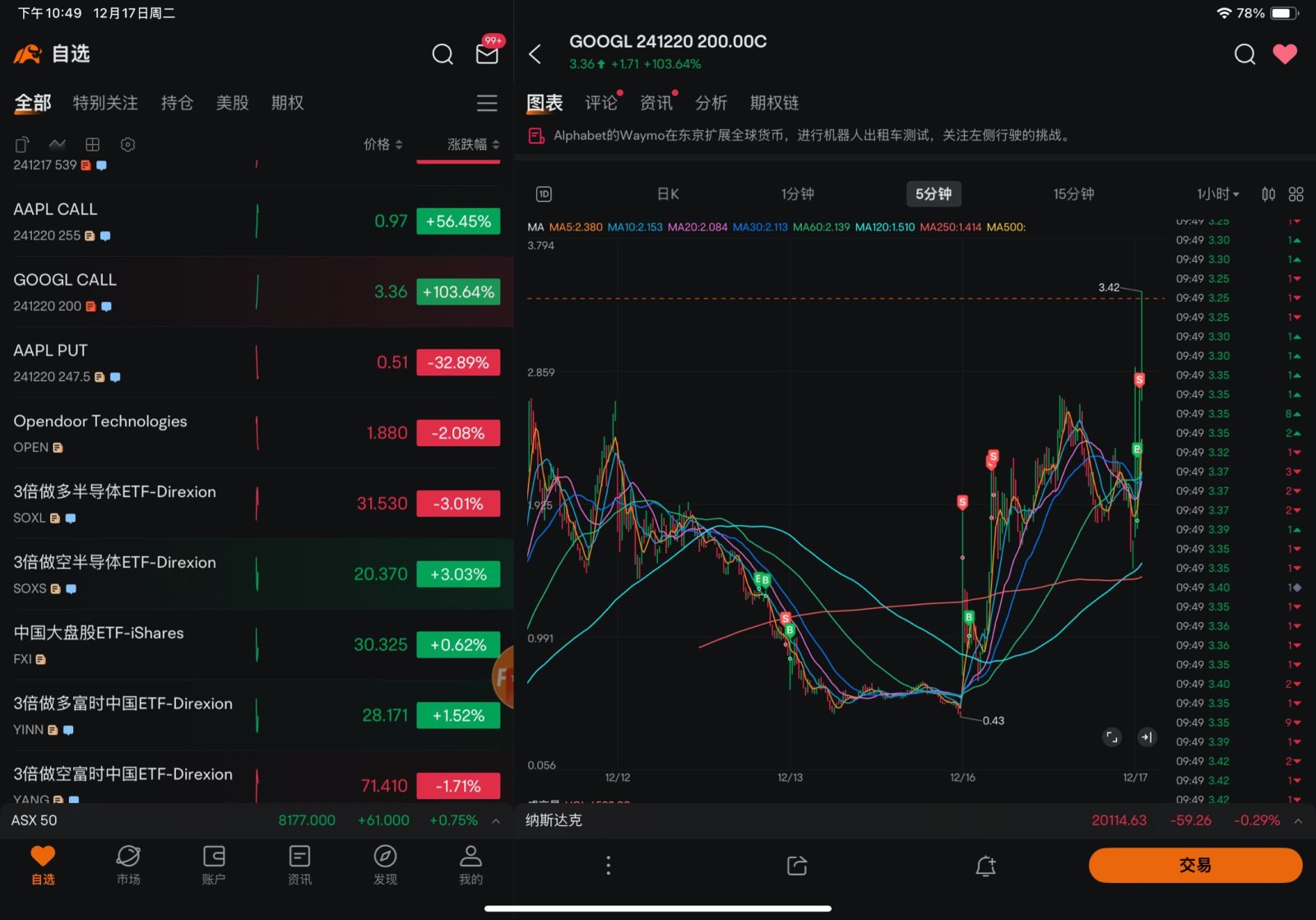Open the 资讯 news bottom tab
1316x920 pixels.
[x=299, y=865]
